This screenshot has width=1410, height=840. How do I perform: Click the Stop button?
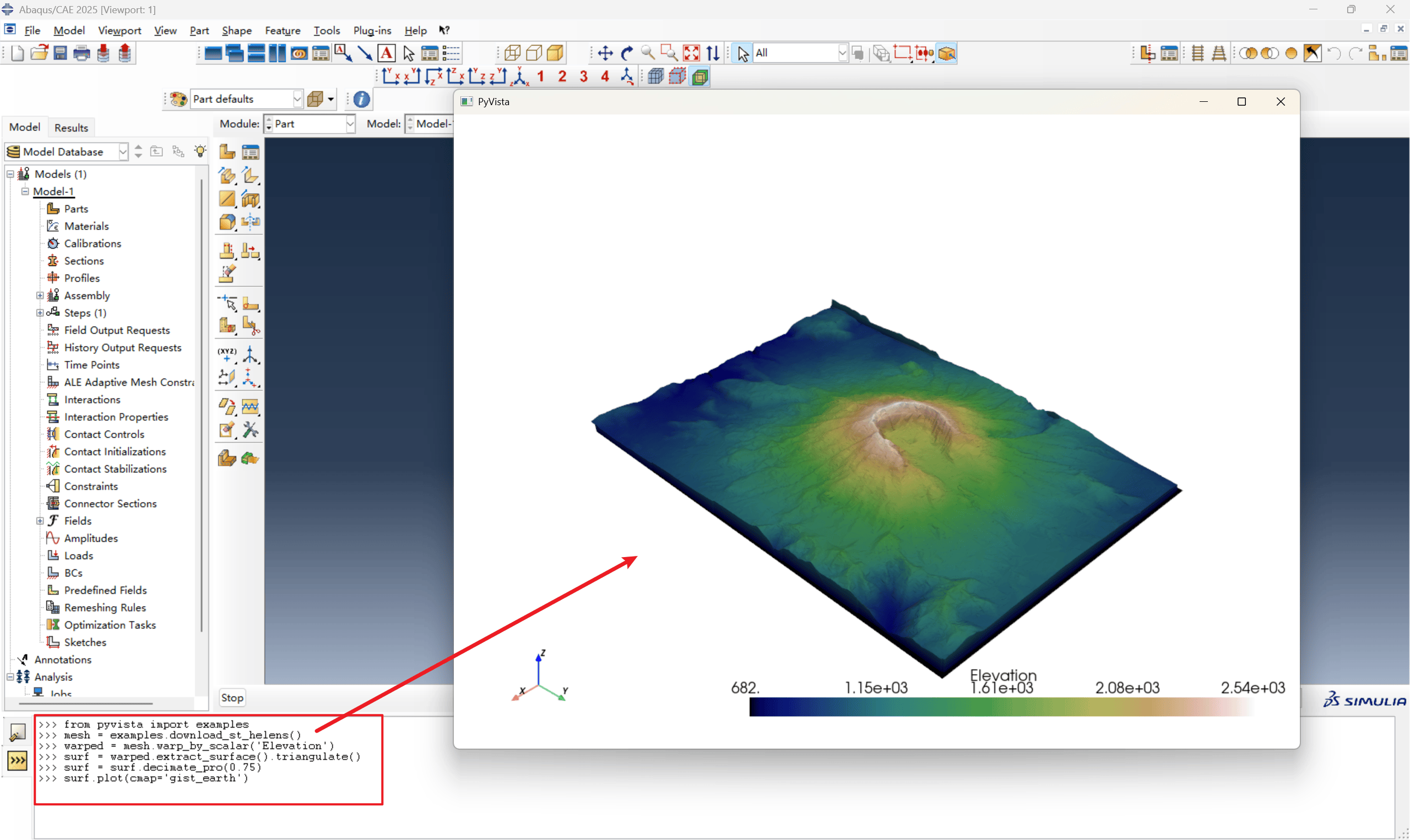(232, 698)
